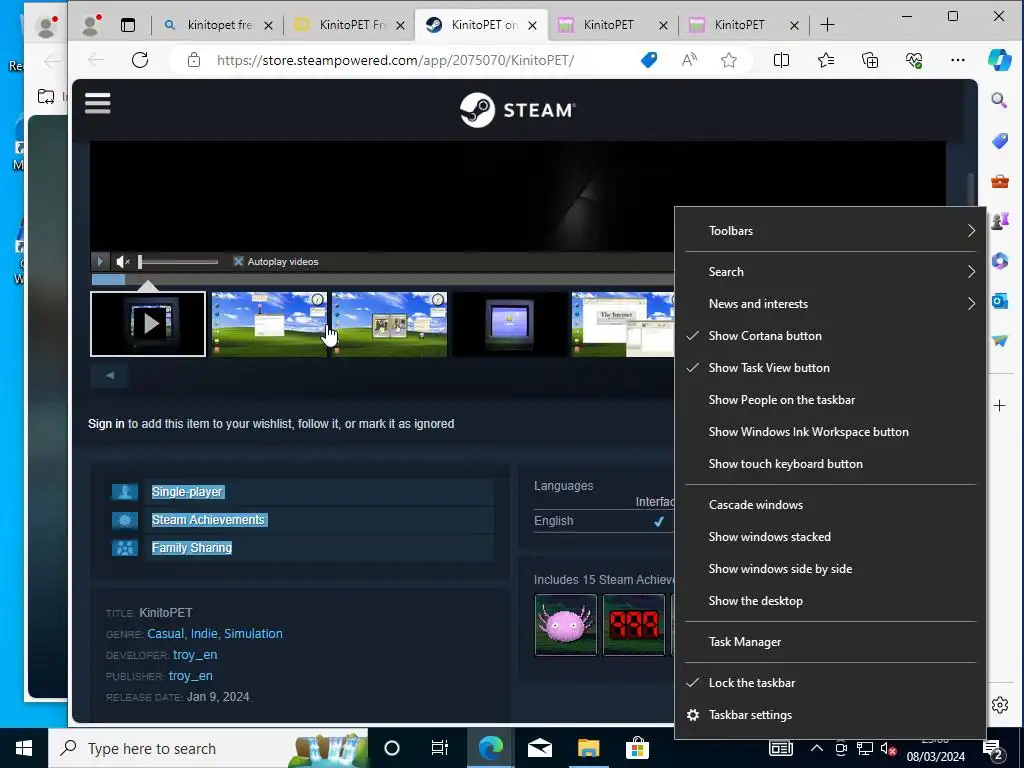This screenshot has width=1024, height=768.
Task: Open Edge Collections icon
Action: tap(870, 60)
